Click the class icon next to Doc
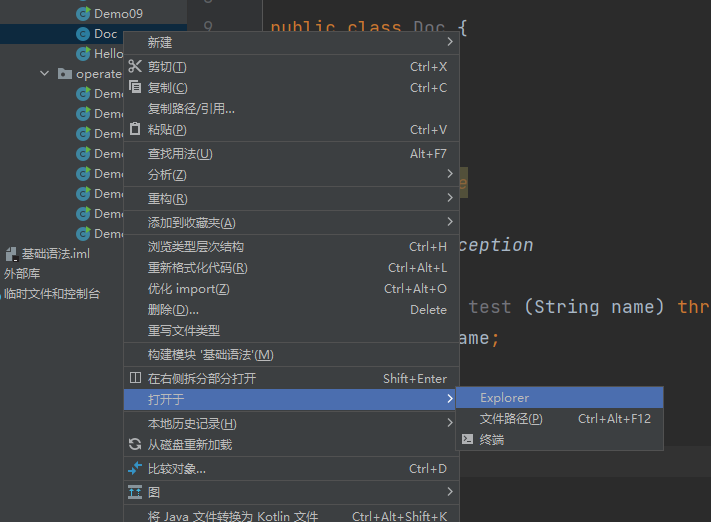Screen dimensions: 711x522 click(83, 34)
